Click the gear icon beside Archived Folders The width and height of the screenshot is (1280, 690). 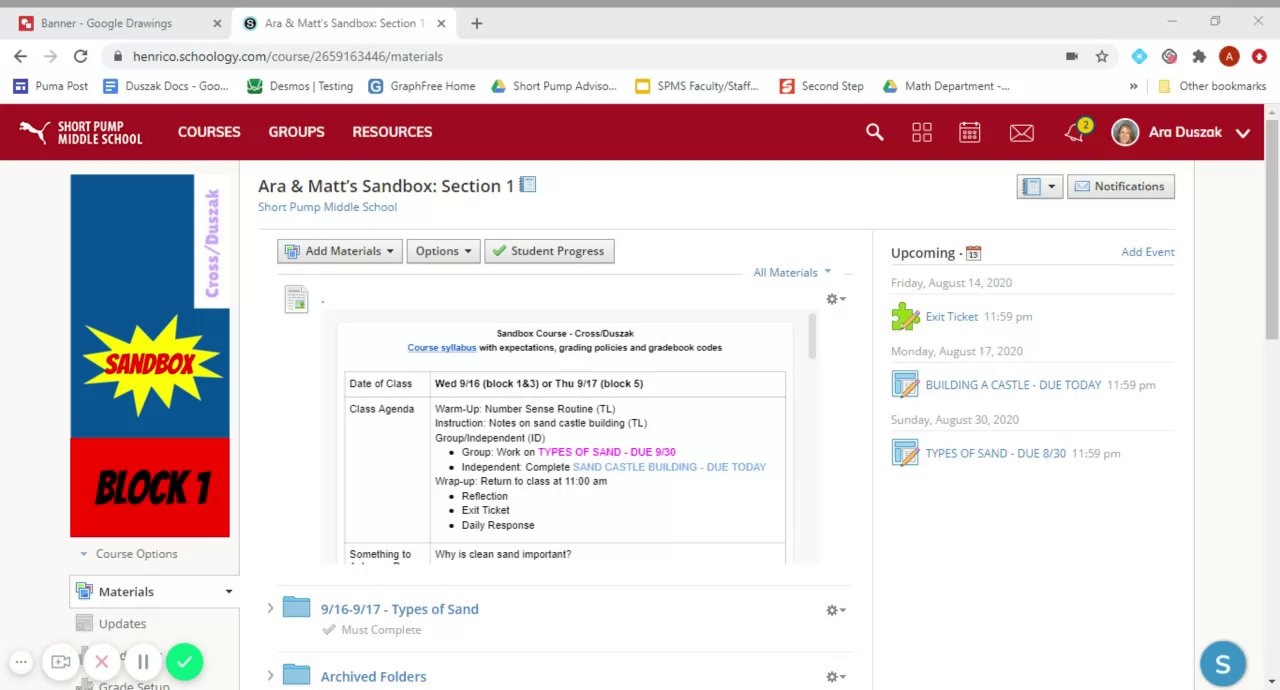pos(835,677)
